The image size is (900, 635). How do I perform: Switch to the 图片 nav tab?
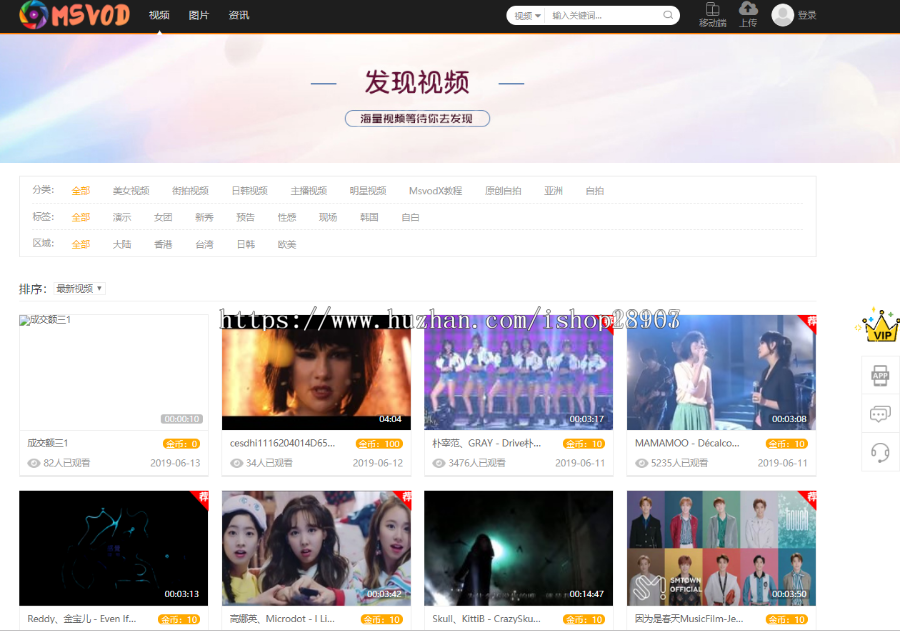(x=199, y=16)
